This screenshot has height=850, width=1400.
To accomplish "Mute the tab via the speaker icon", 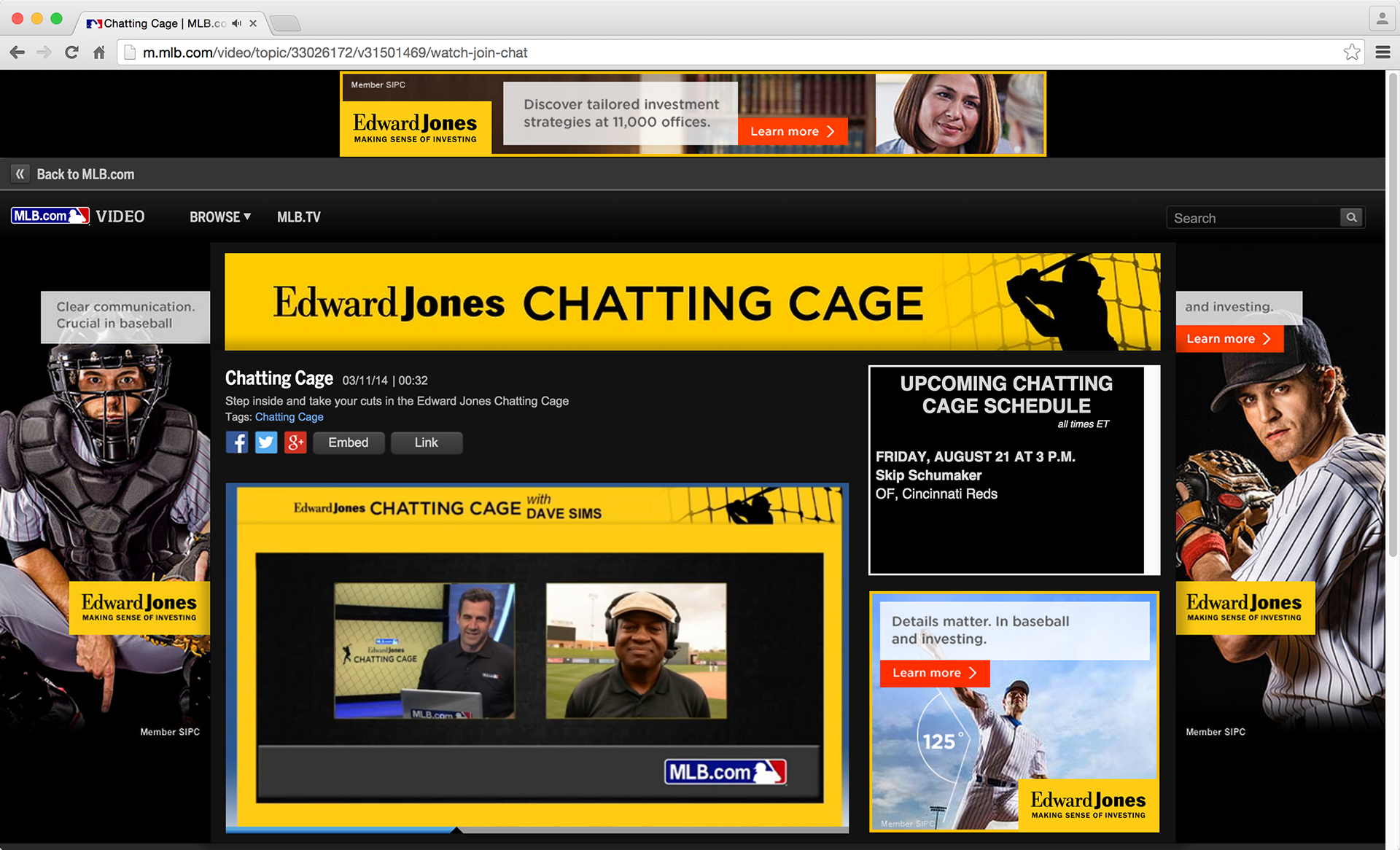I will [x=236, y=23].
